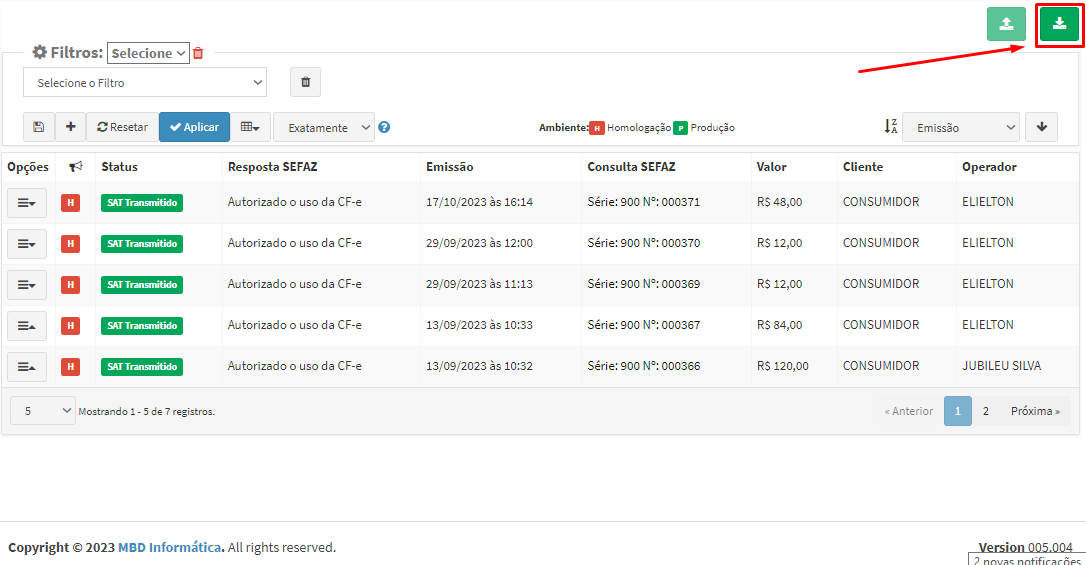Go to page 2 of results
Screen dimensions: 1086x565
pos(985,411)
